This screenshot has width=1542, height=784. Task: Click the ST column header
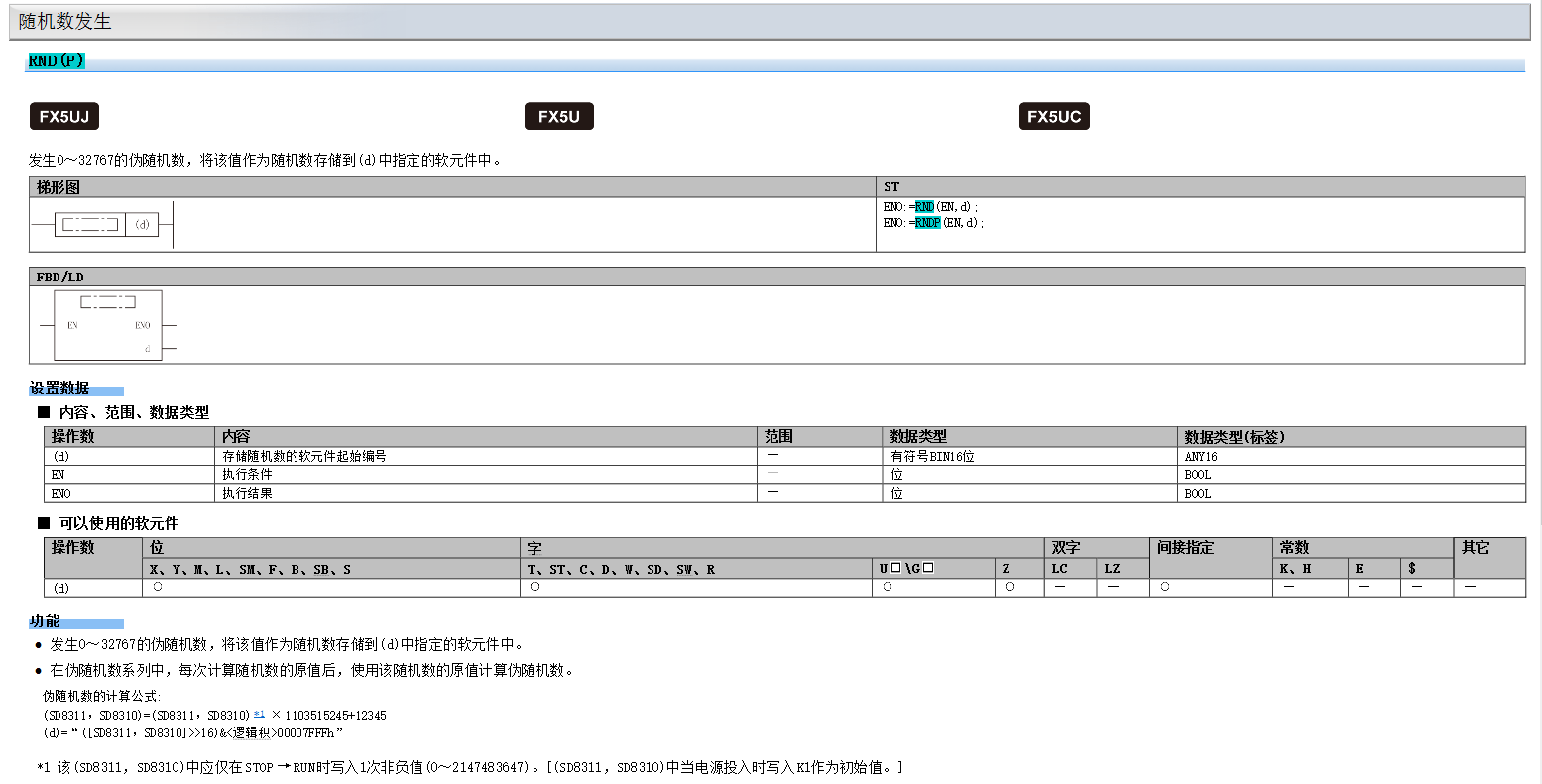[x=891, y=187]
